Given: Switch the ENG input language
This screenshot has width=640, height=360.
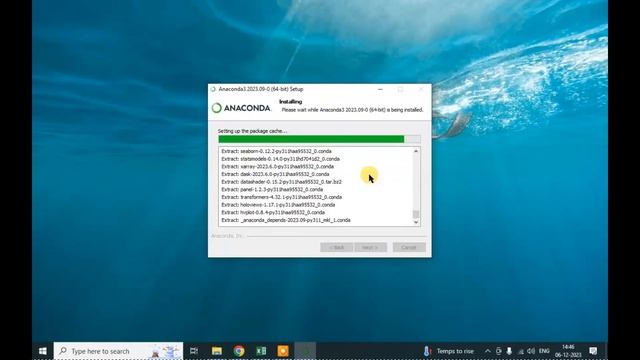Looking at the screenshot, I should click(x=544, y=351).
